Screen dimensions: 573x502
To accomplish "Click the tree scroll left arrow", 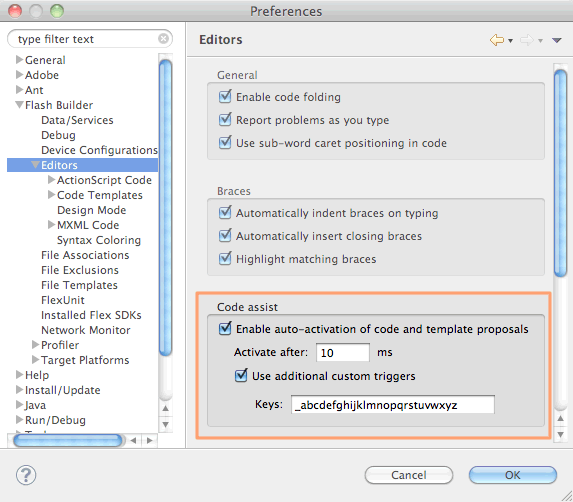I will 134,440.
